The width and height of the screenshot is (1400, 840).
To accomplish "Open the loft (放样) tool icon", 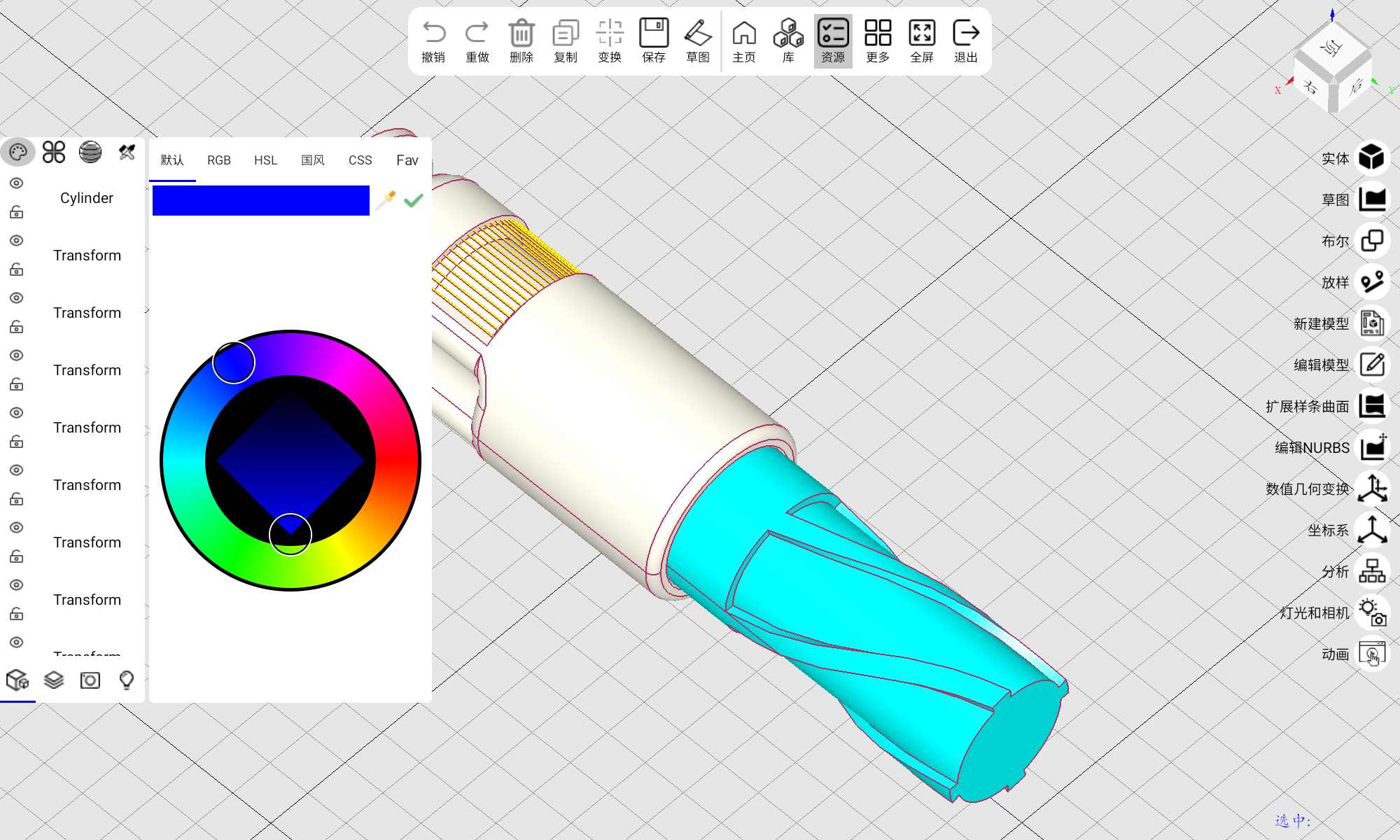I will [x=1372, y=282].
